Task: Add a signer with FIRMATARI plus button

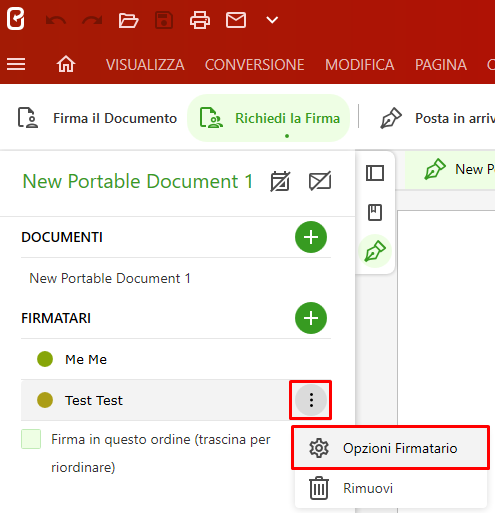Action: click(x=311, y=318)
